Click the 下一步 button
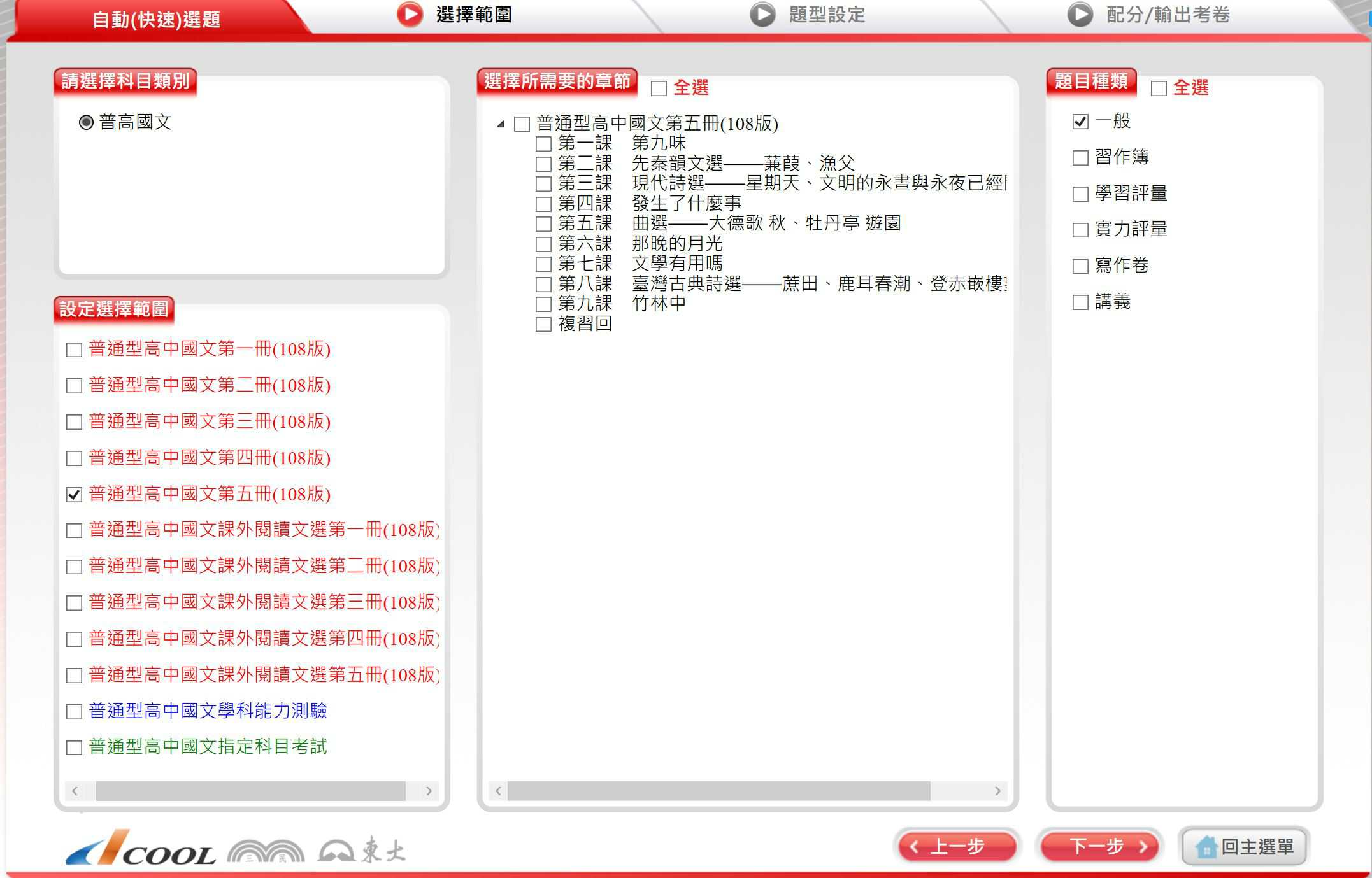Screen dimensions: 1372x878 tap(1099, 847)
